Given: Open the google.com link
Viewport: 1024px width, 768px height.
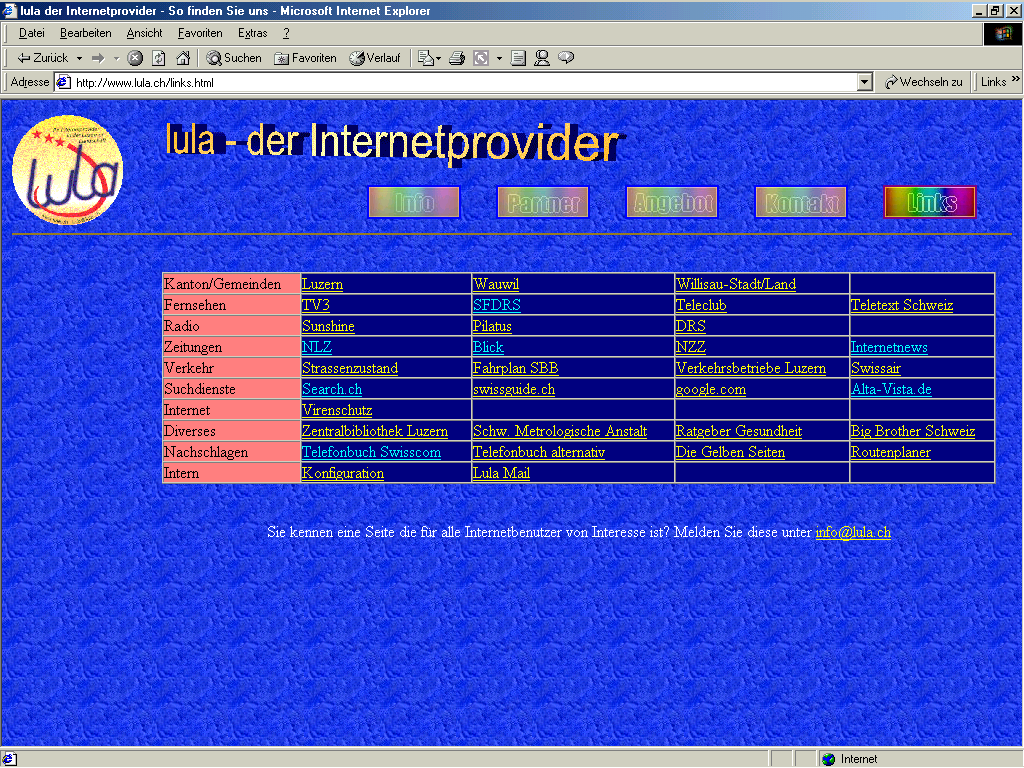Looking at the screenshot, I should coord(711,389).
